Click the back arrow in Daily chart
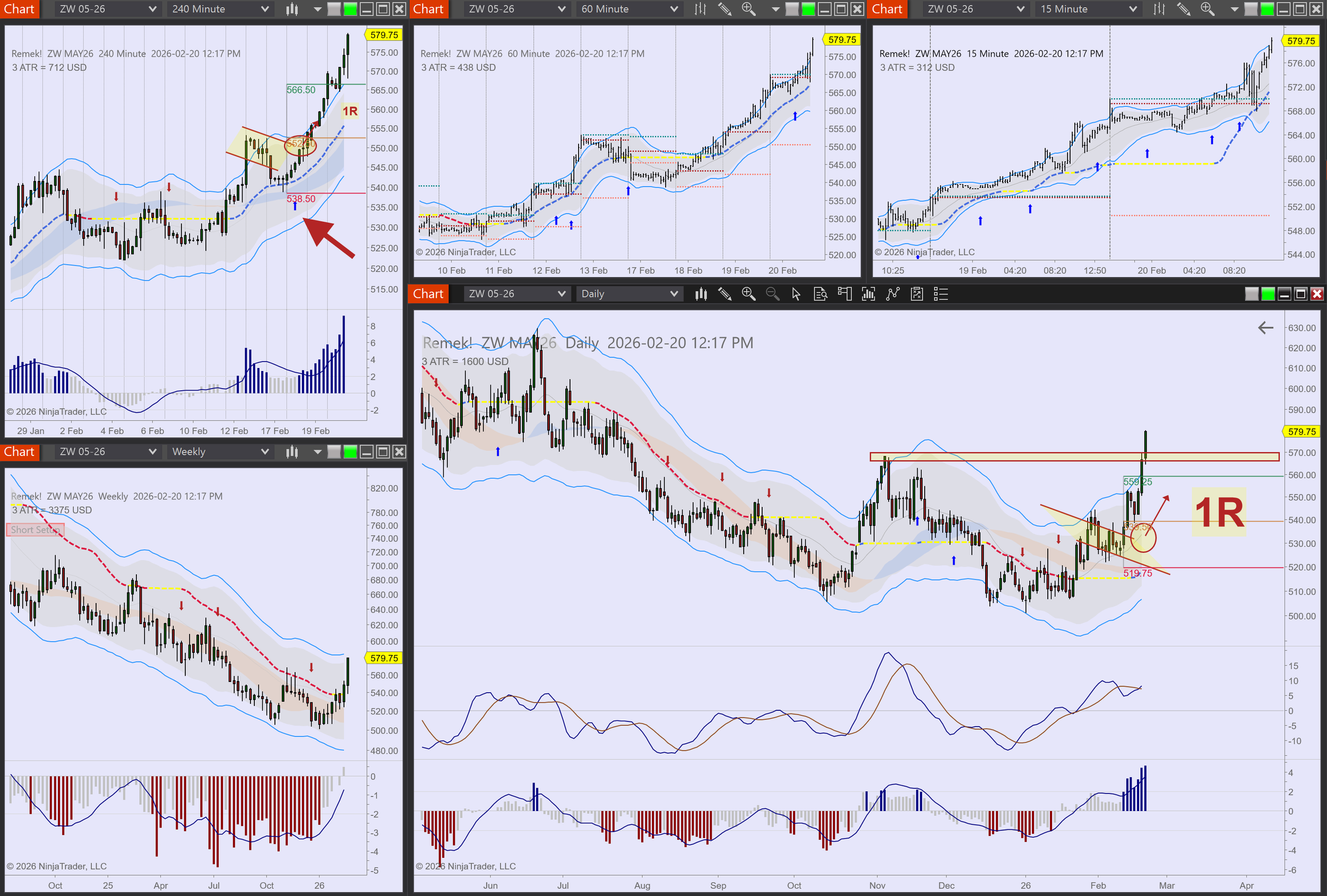The width and height of the screenshot is (1327, 896). (1265, 327)
